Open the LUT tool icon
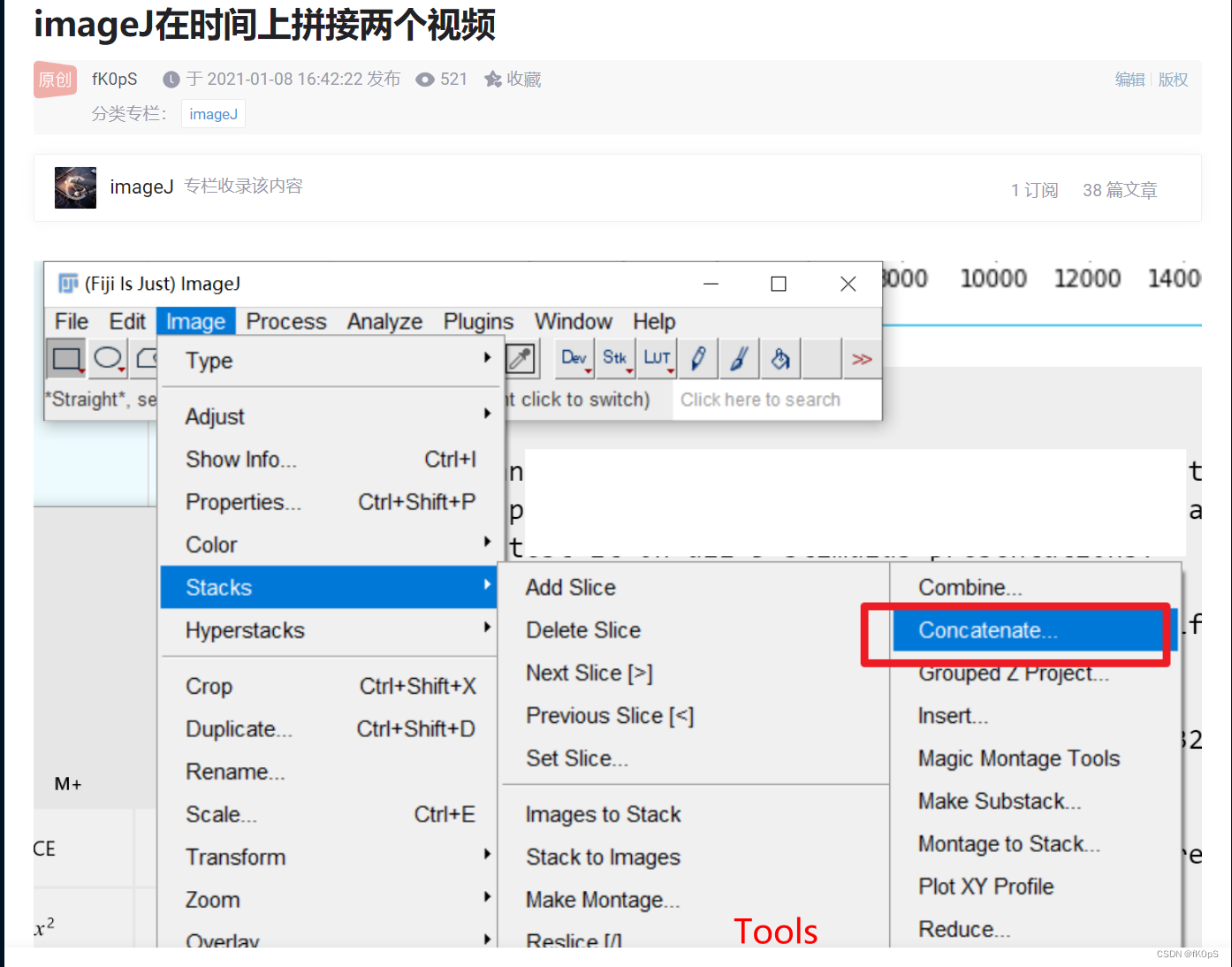 point(657,358)
